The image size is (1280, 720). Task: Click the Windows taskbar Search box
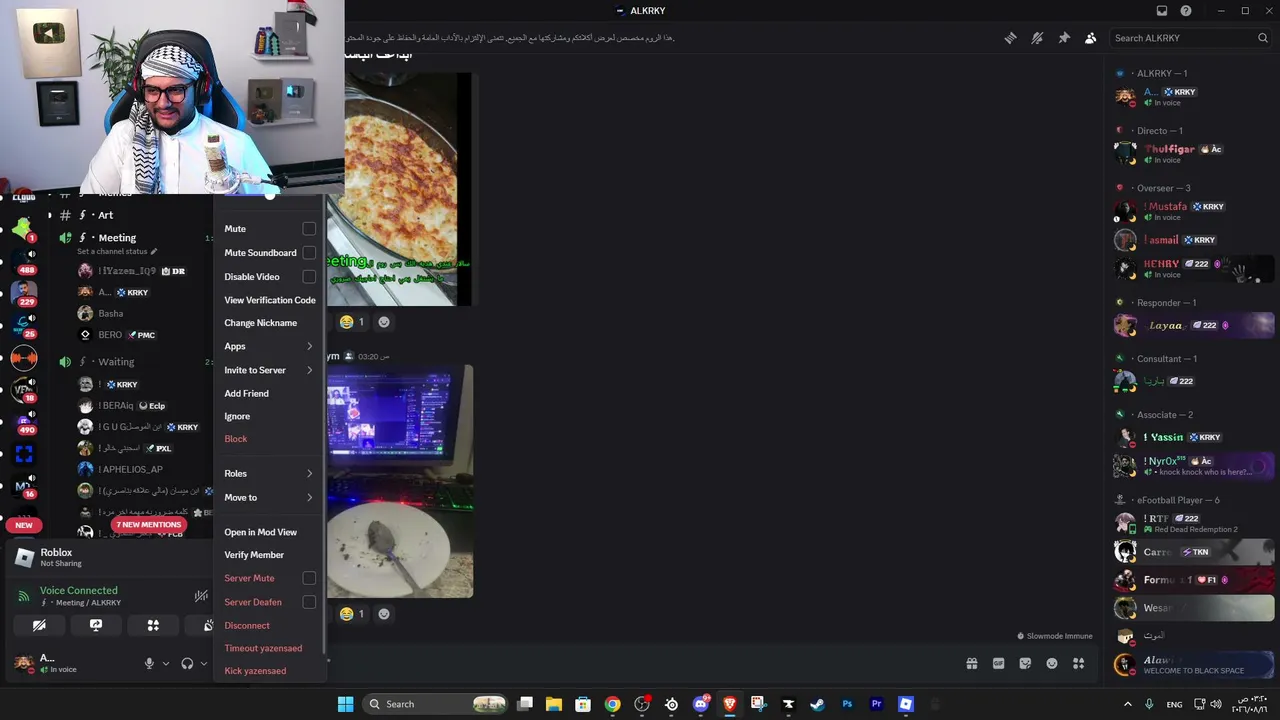tap(435, 704)
